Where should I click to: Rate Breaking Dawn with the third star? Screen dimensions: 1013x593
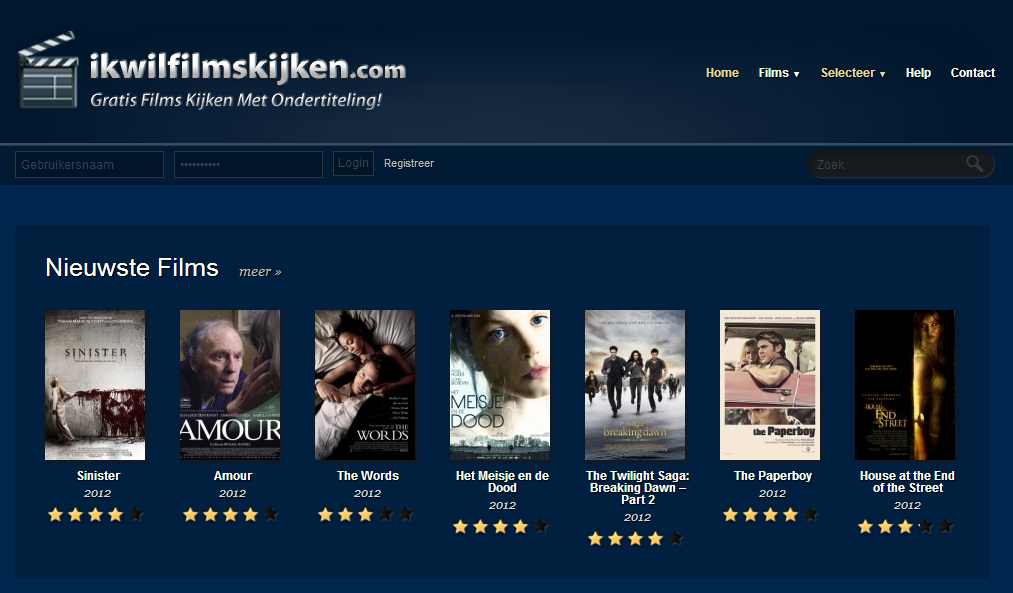(x=636, y=539)
